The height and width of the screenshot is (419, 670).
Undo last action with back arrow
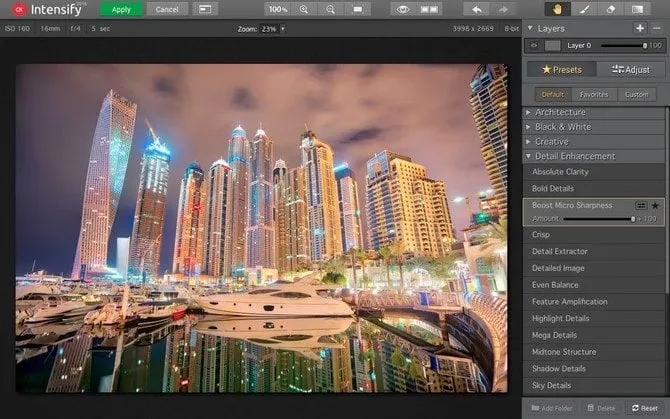[478, 9]
